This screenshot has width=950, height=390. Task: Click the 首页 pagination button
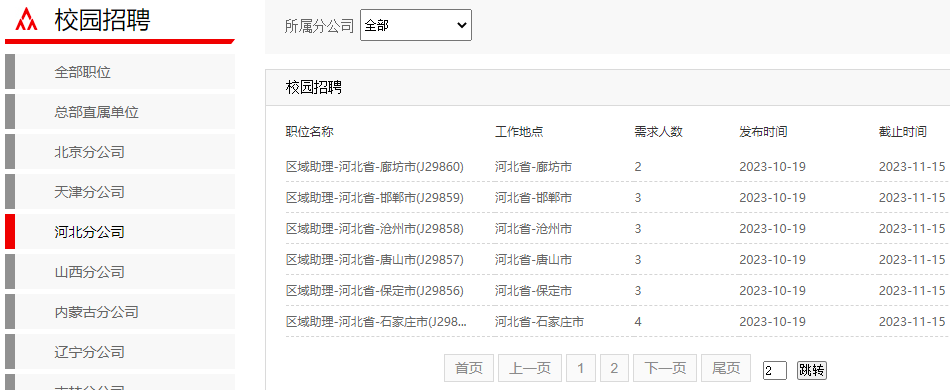pos(469,368)
